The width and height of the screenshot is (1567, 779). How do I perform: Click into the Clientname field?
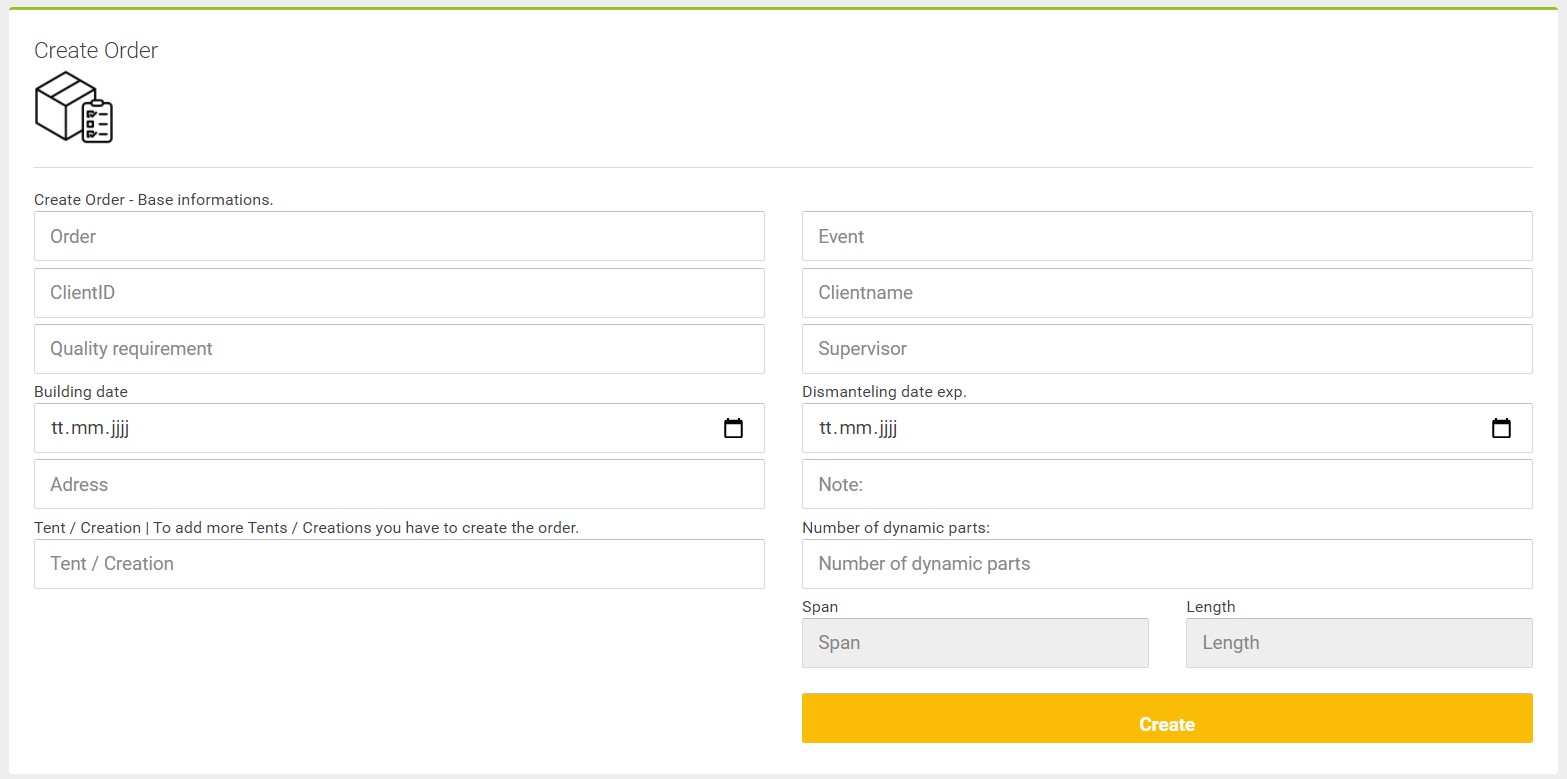click(x=1167, y=293)
